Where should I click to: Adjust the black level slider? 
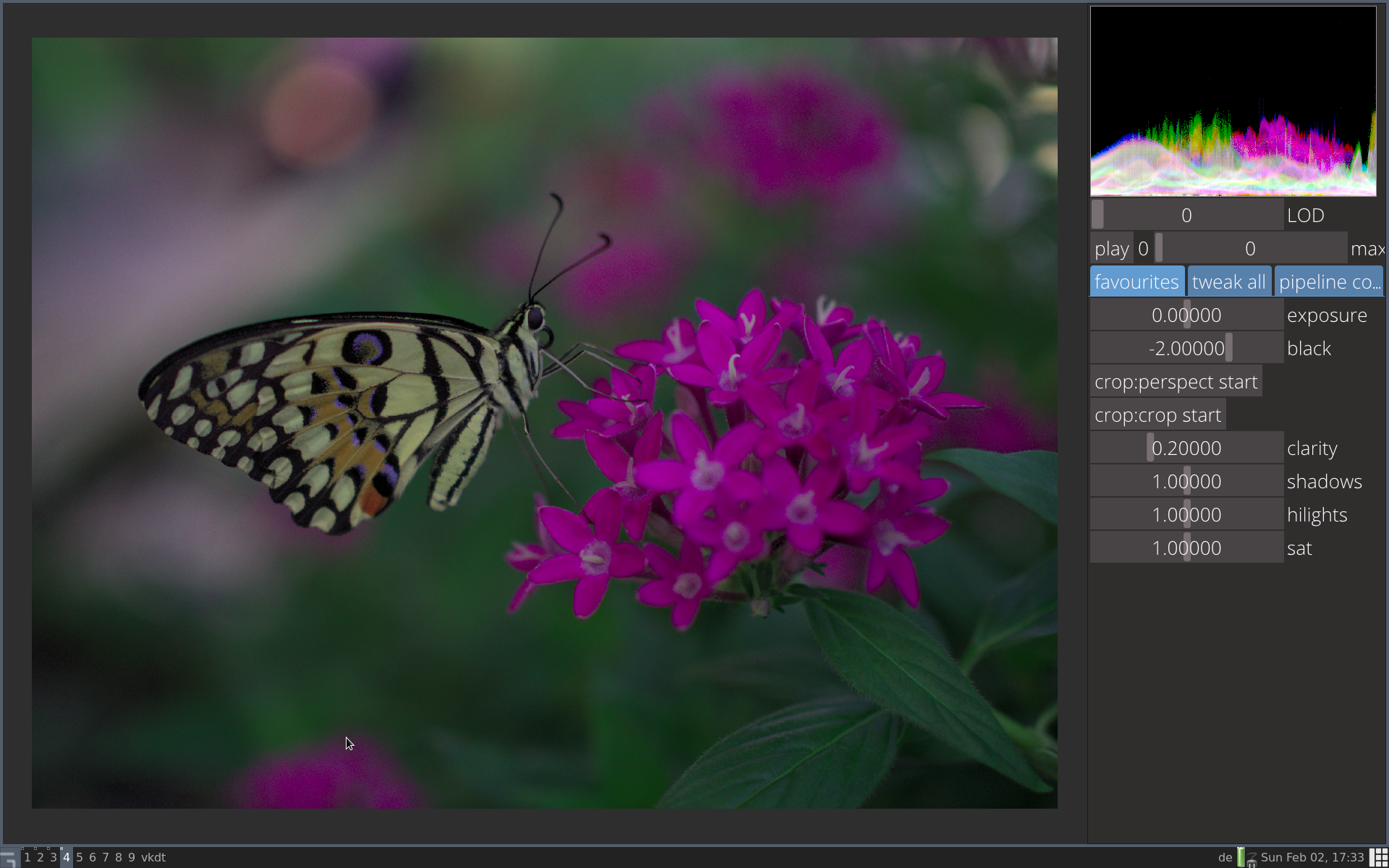(x=1186, y=349)
